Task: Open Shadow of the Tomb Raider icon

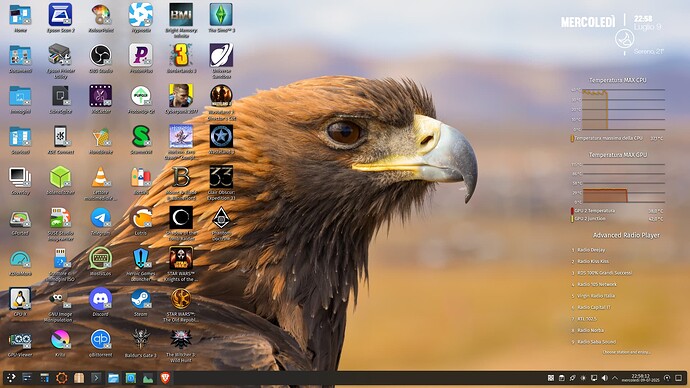Action: tap(181, 218)
